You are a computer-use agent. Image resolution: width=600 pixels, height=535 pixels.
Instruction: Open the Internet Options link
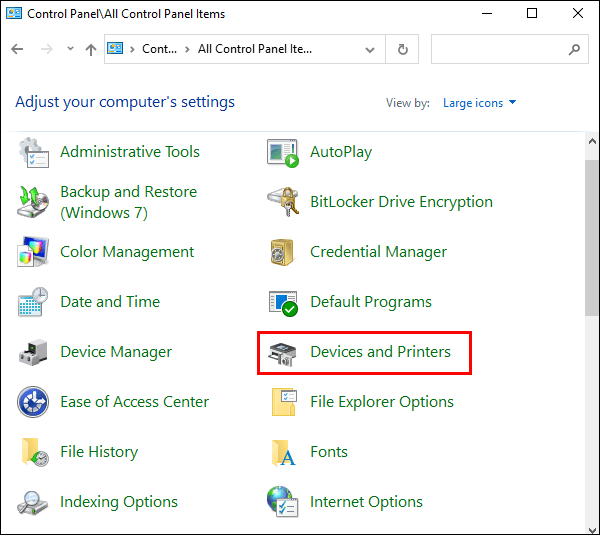tap(366, 502)
